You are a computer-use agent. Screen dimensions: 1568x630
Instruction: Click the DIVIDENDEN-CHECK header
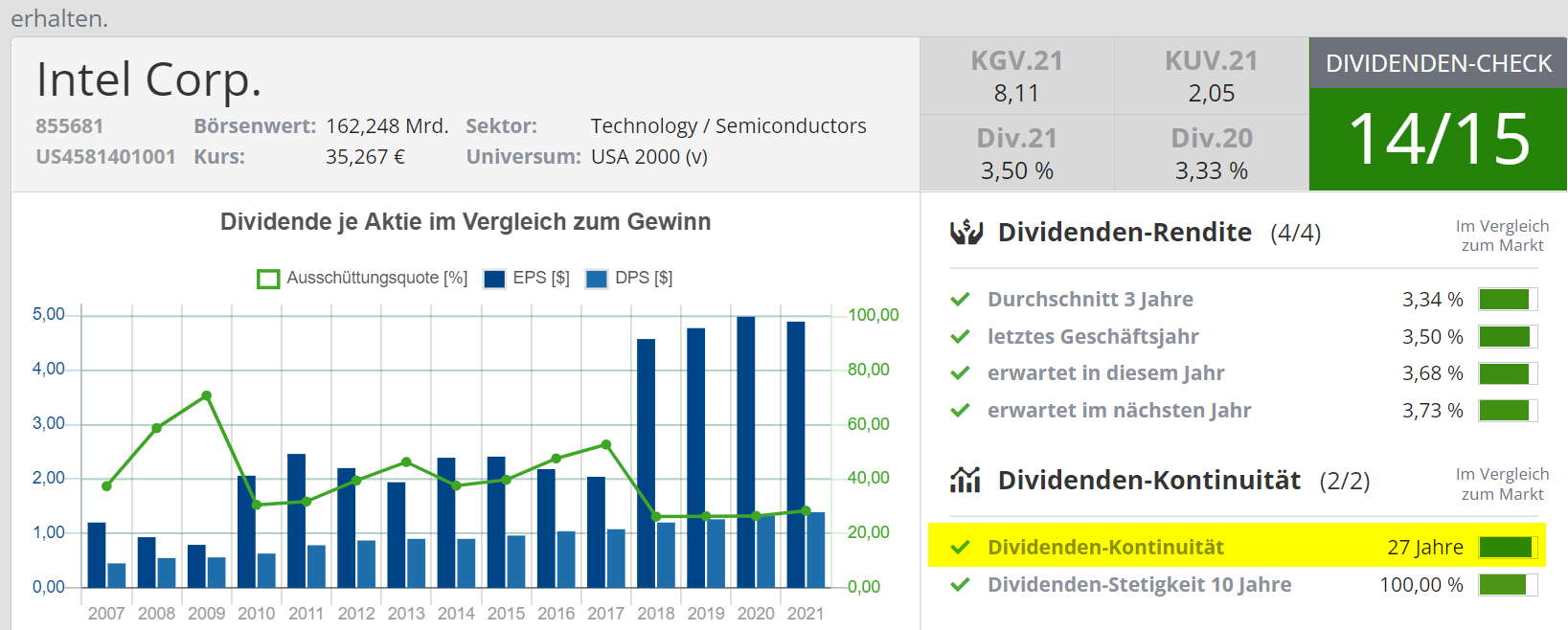click(x=1438, y=63)
